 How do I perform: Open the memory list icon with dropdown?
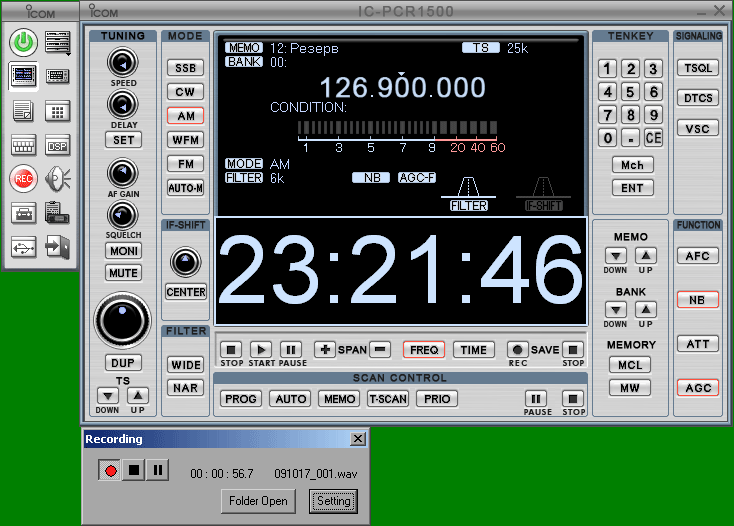coord(58,43)
